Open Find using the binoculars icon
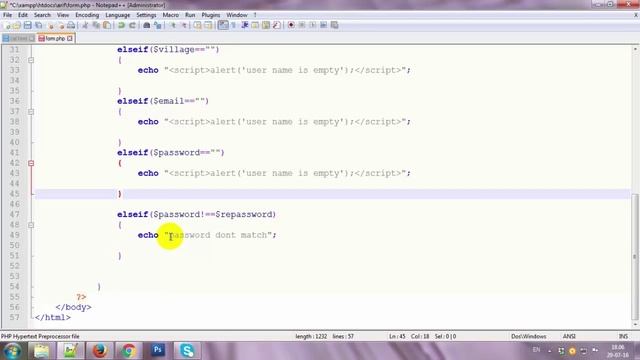Image resolution: width=640 pixels, height=360 pixels. 147,25
